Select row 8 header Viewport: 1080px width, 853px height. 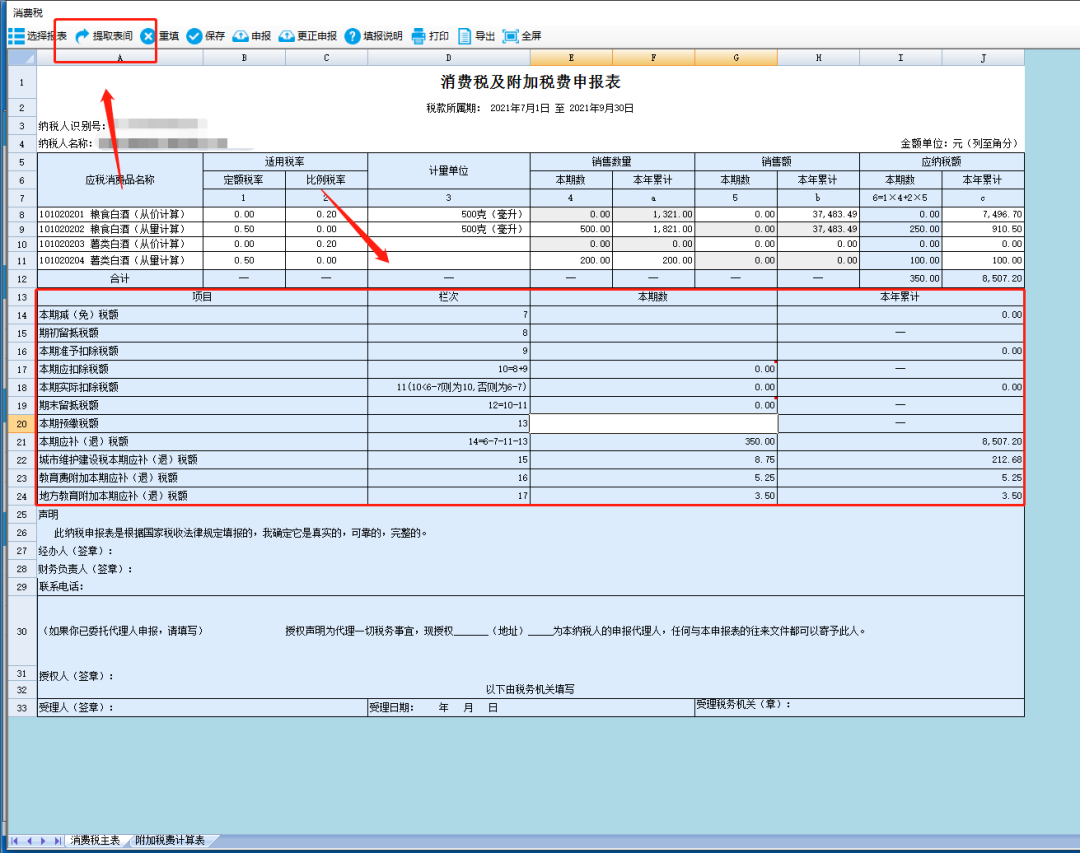pos(22,214)
